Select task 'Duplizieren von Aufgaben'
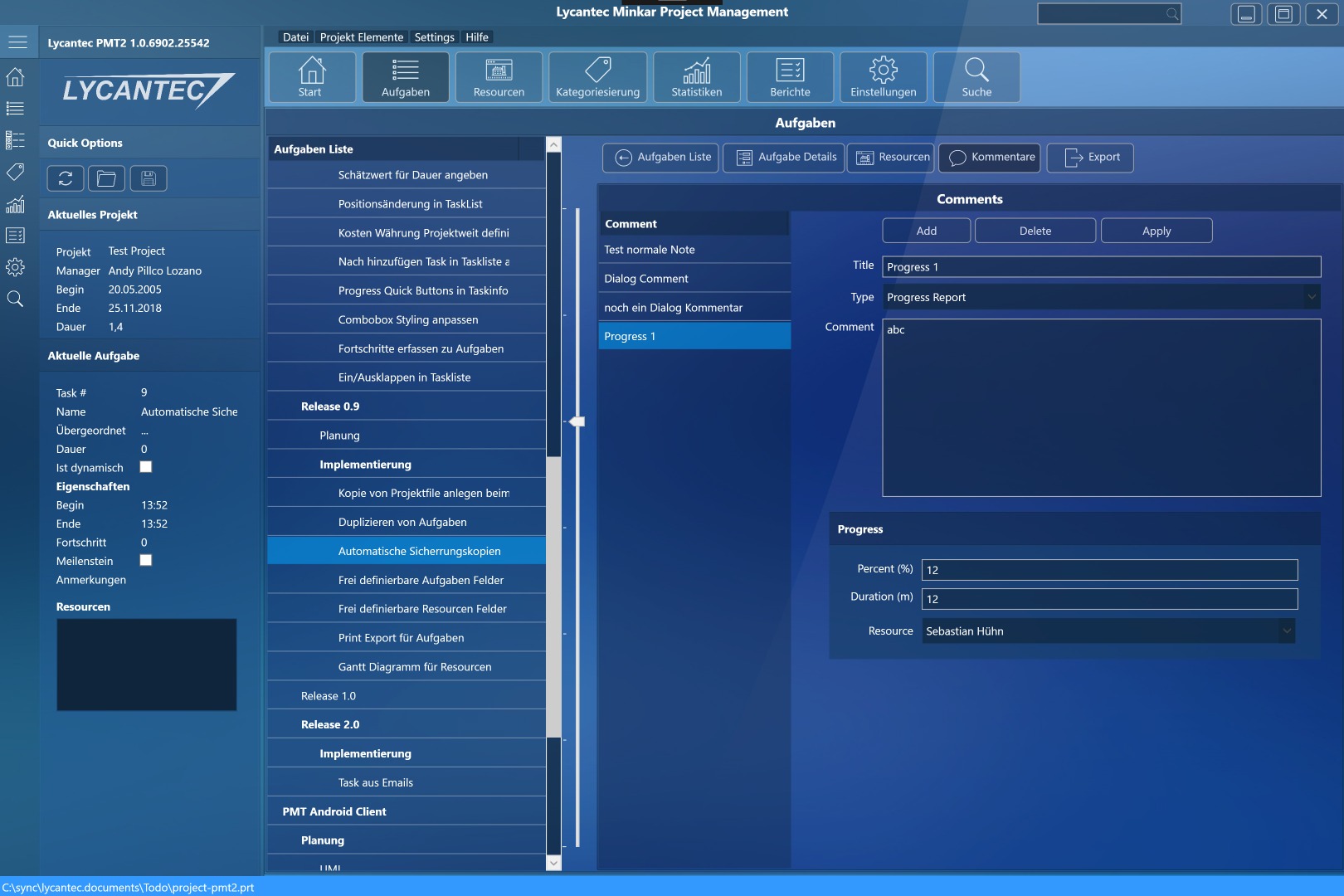This screenshot has width=1344, height=896. pos(407,522)
